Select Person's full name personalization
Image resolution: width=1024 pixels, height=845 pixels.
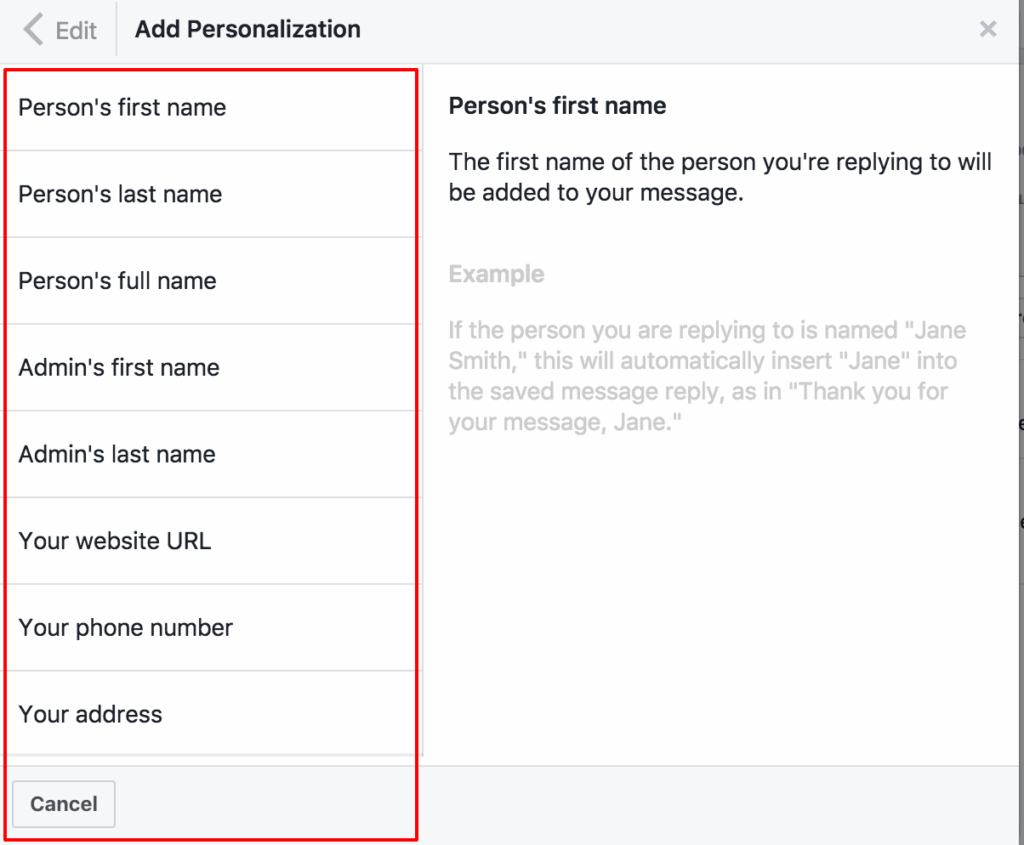point(117,281)
